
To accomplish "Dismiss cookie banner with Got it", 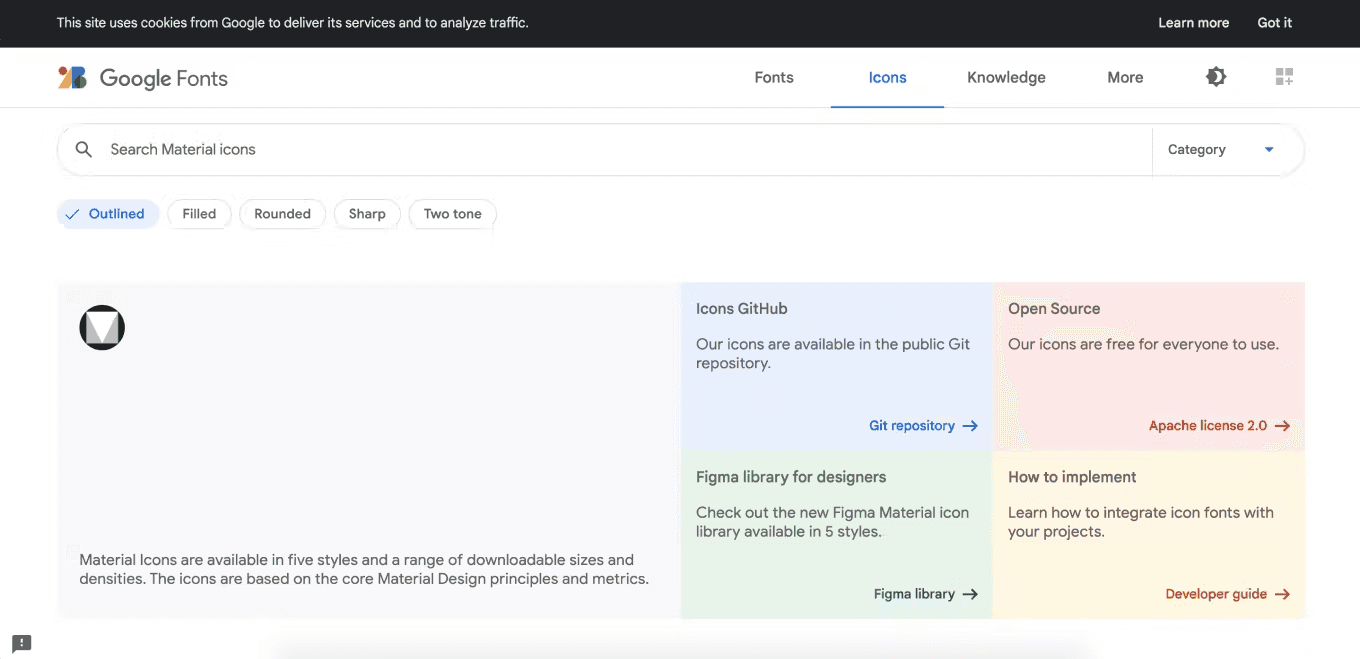I will 1274,23.
